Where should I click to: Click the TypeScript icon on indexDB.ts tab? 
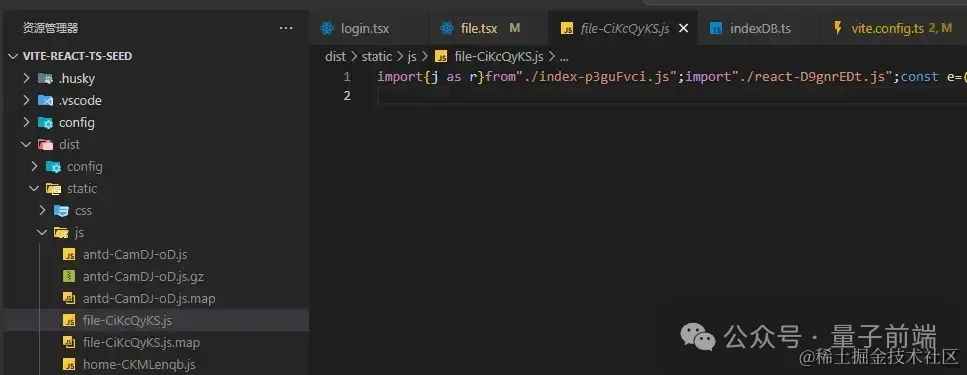716,29
